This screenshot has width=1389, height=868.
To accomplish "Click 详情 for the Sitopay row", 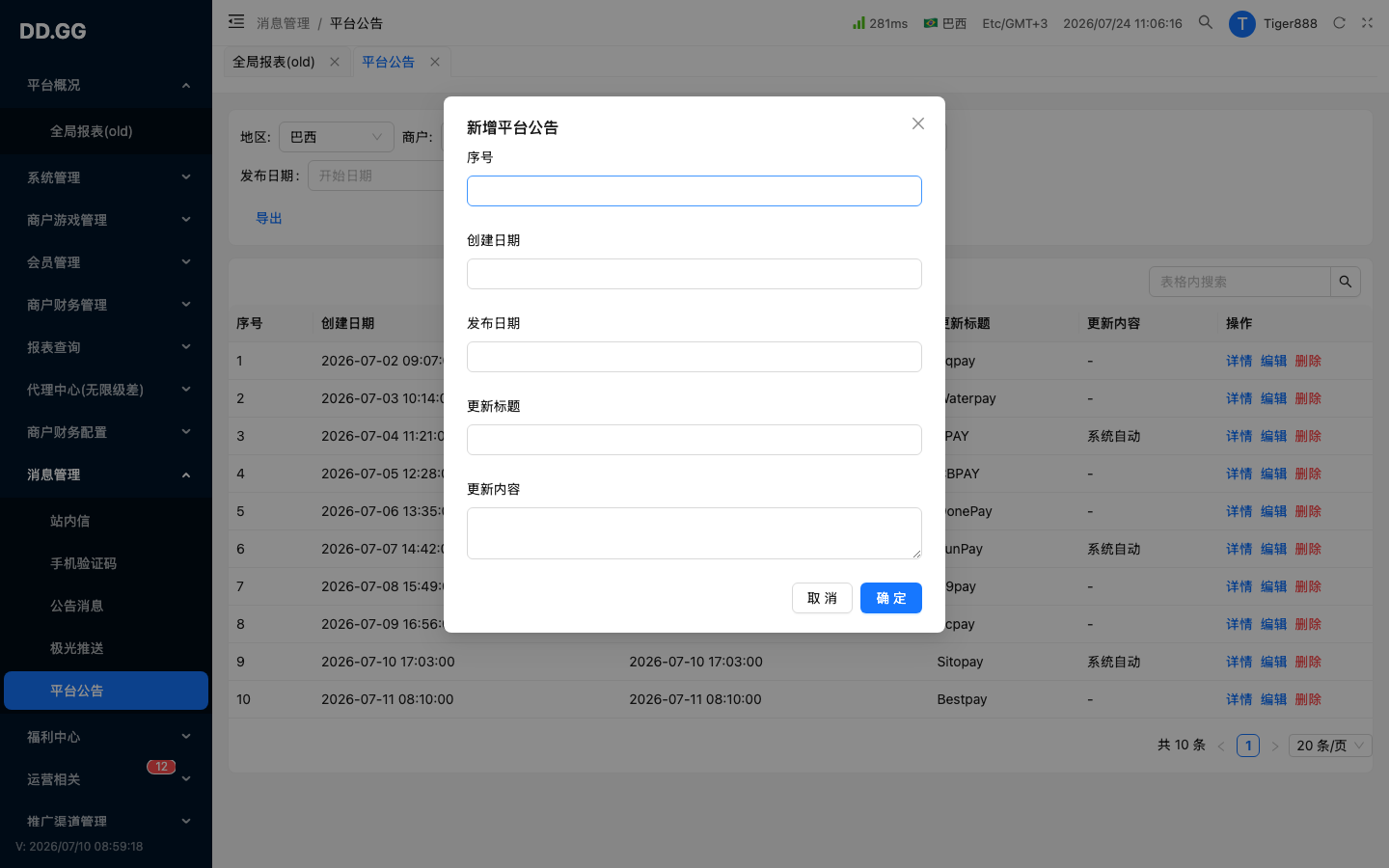I will (1239, 662).
